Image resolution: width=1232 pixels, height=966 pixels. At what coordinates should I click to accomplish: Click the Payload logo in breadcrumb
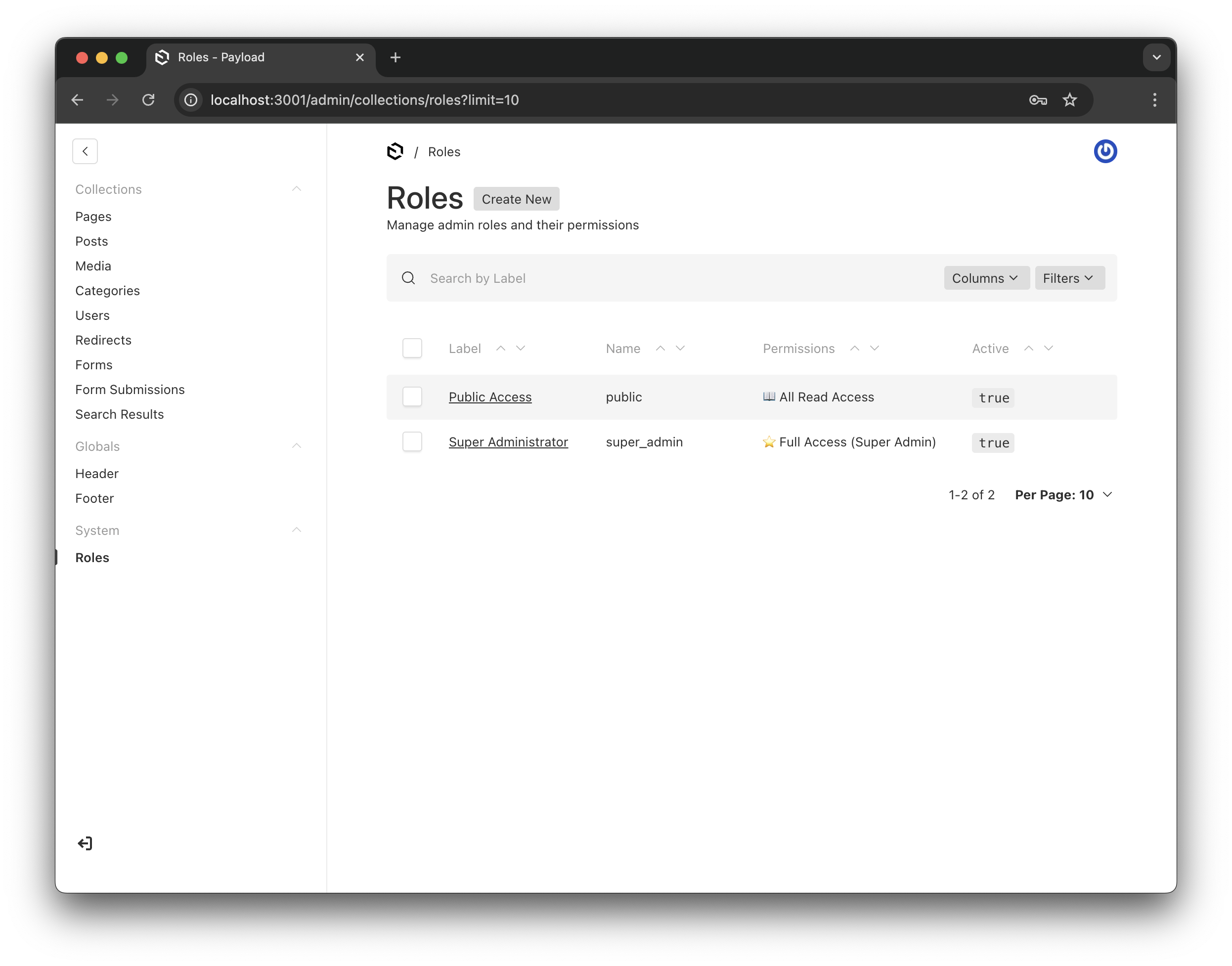(395, 152)
